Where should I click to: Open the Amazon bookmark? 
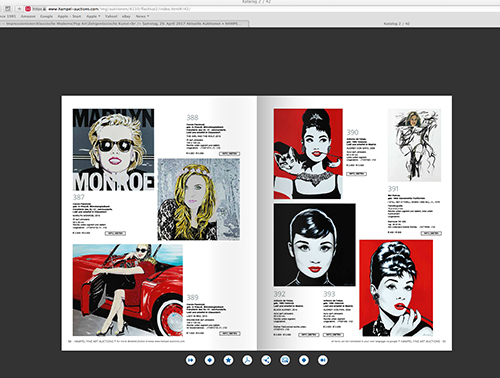28,16
